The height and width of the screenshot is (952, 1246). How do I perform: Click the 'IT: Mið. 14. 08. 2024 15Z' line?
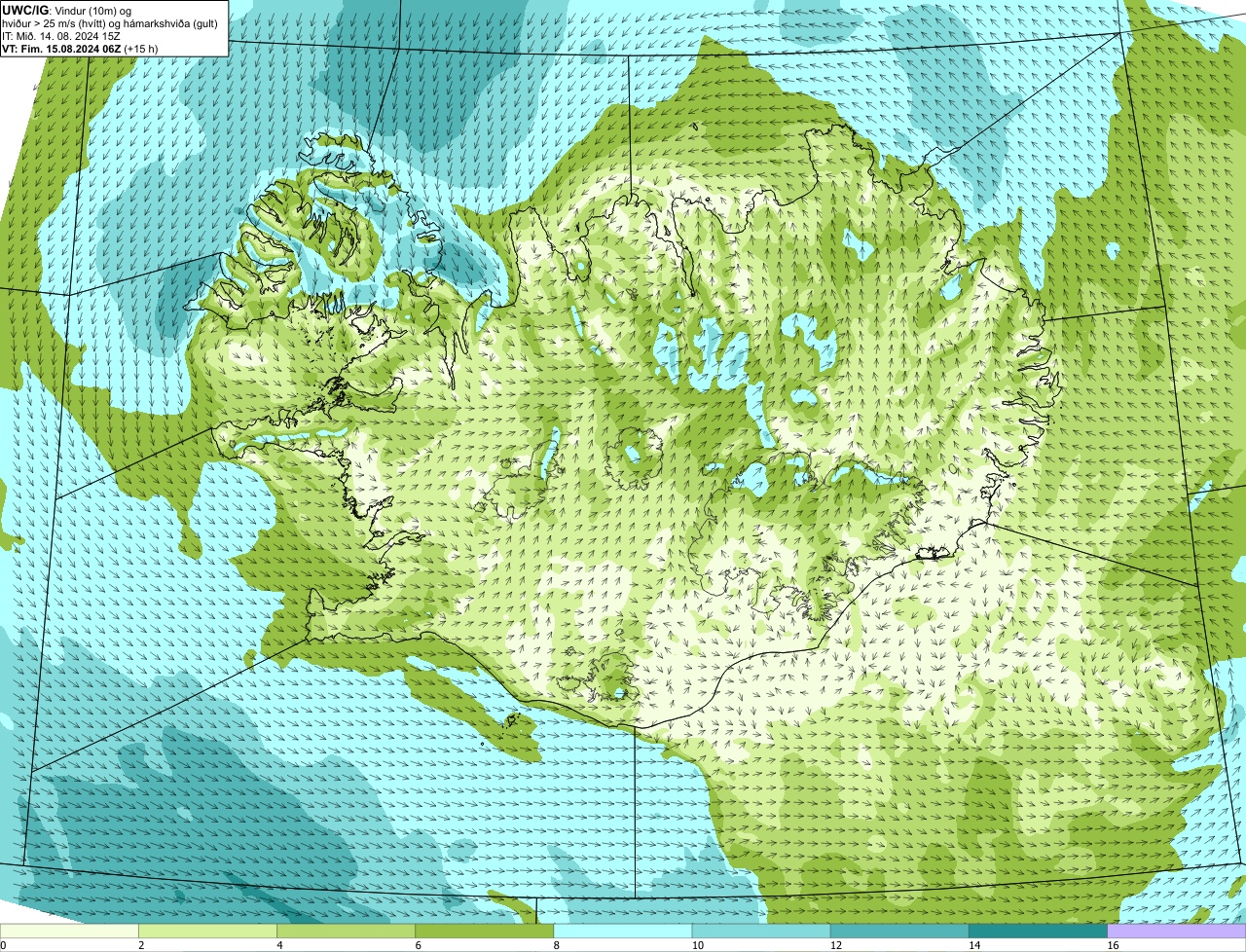[x=61, y=36]
